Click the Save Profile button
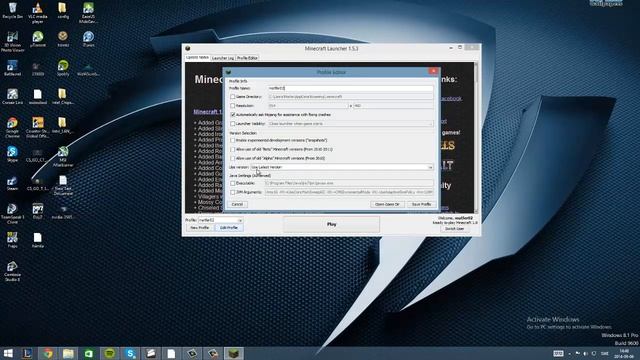Image resolution: width=640 pixels, height=360 pixels. [x=421, y=204]
